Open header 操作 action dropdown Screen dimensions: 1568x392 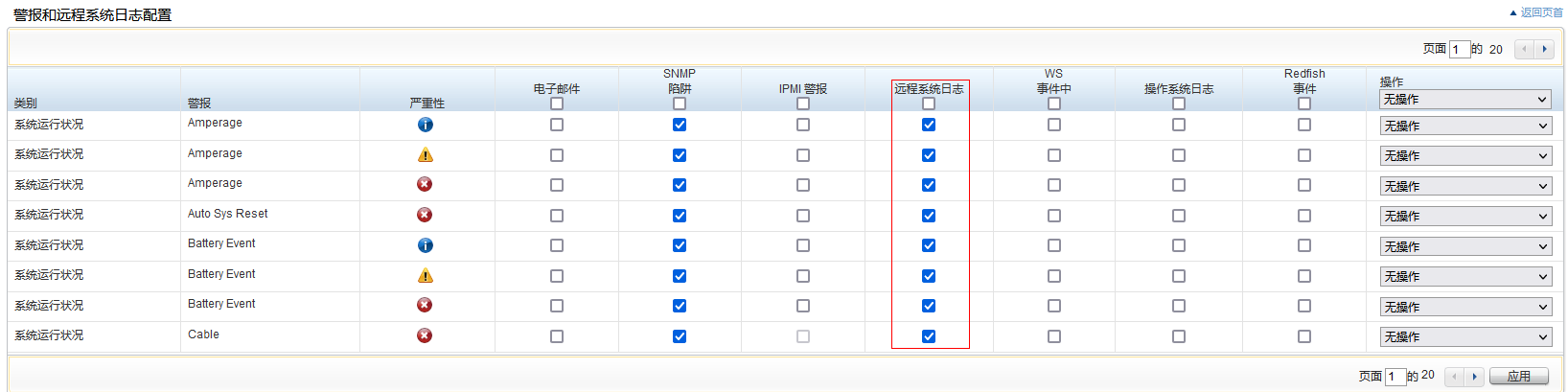[x=1465, y=100]
